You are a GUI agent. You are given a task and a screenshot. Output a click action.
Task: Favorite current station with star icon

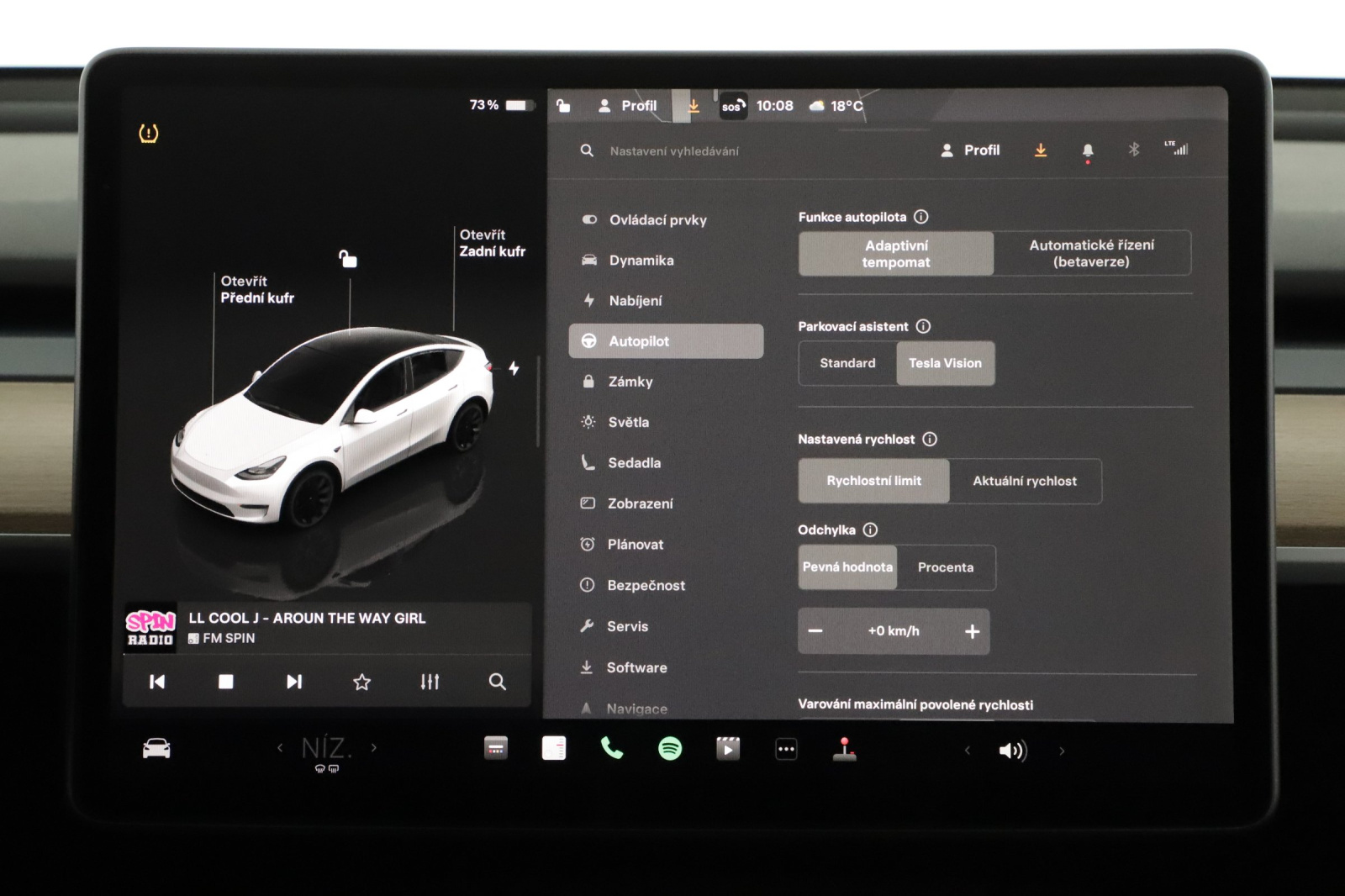point(361,682)
